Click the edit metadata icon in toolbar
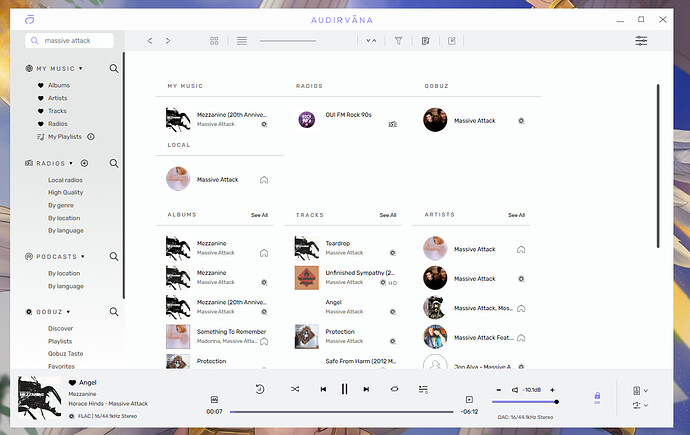This screenshot has width=690, height=435. [x=451, y=41]
